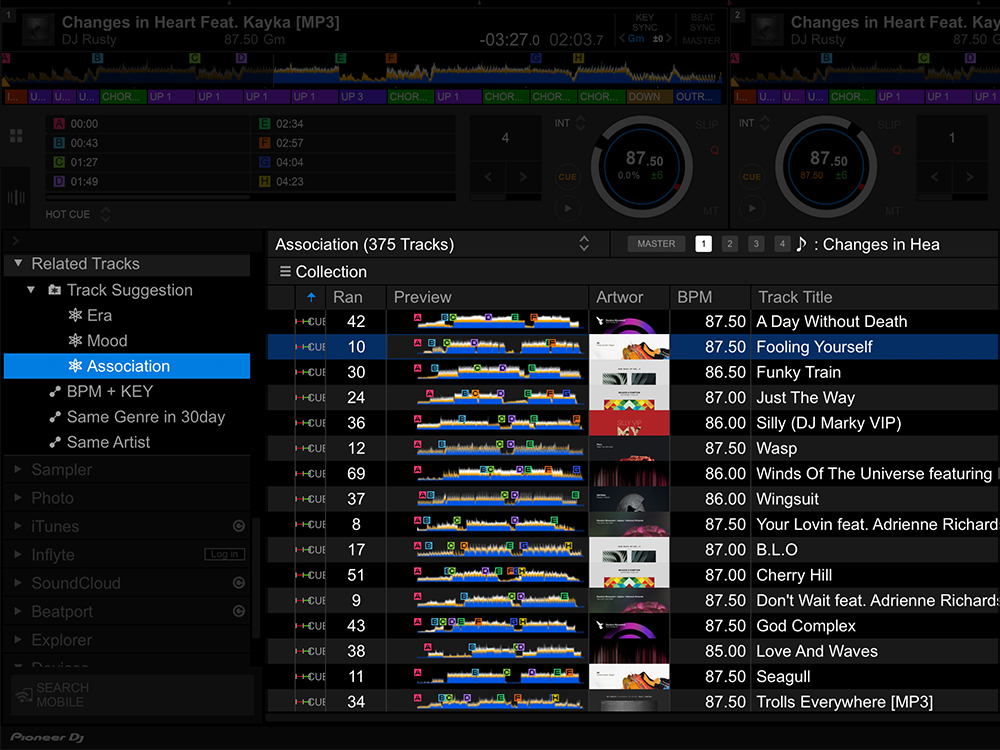Click the iTunes sync icon in the sidebar
This screenshot has height=750, width=1000.
(x=239, y=526)
